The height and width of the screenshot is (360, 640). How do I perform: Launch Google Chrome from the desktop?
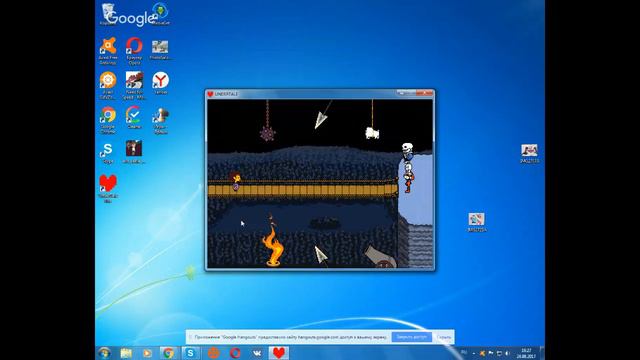tap(108, 120)
